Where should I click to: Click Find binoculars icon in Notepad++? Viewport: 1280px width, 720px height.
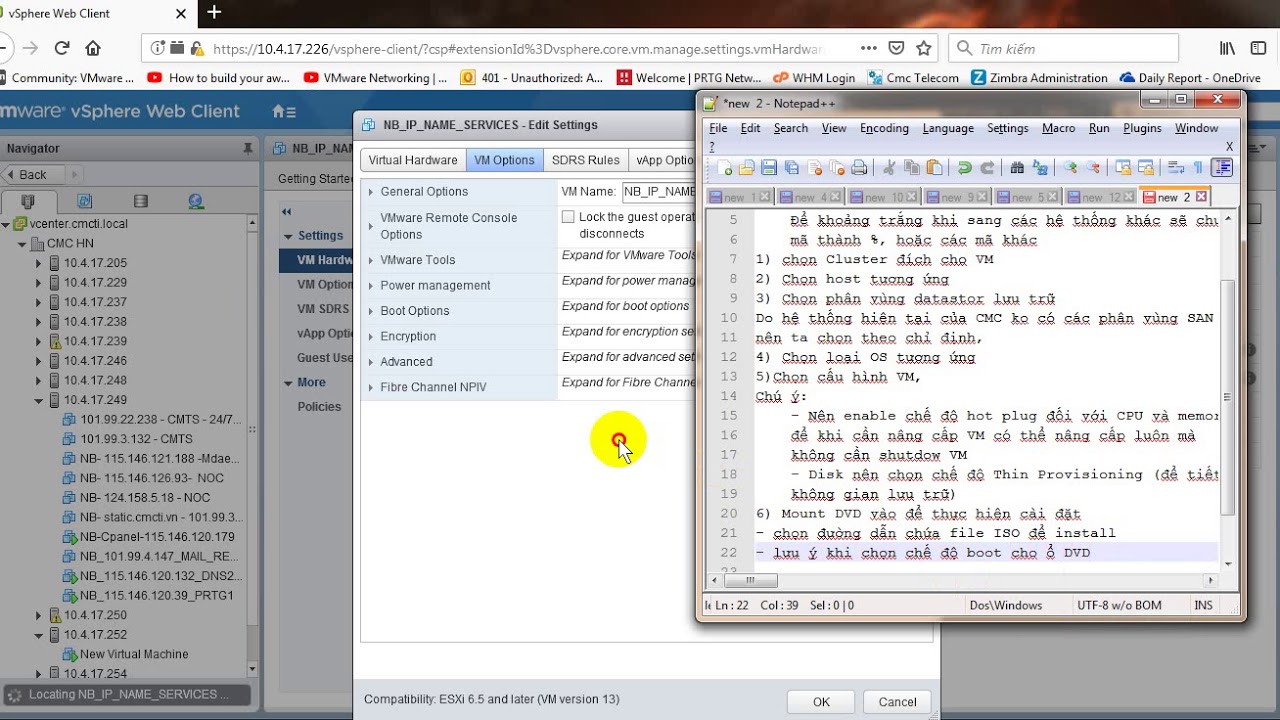tap(1017, 168)
